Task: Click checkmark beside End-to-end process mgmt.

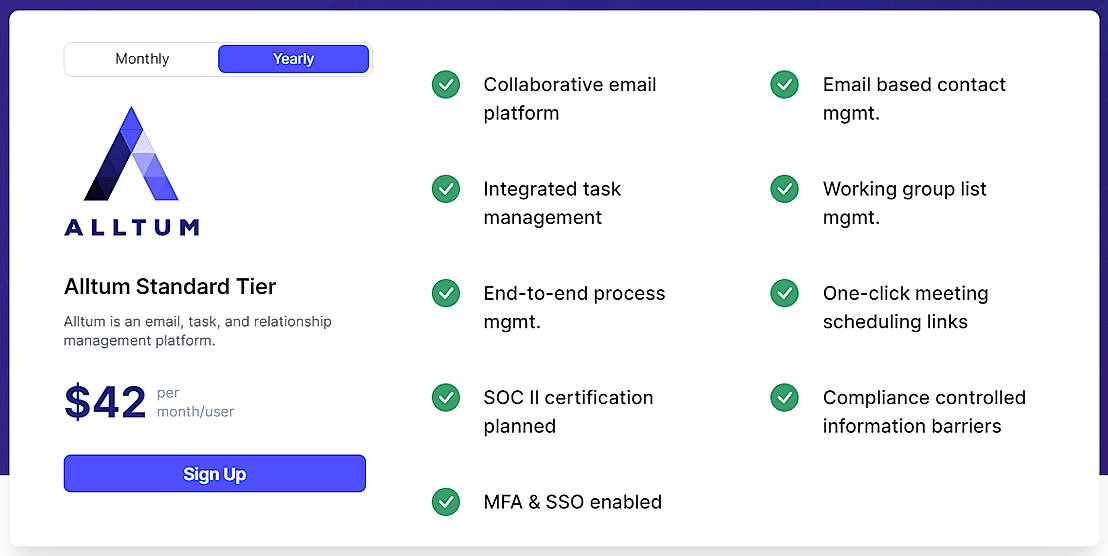Action: pyautogui.click(x=446, y=293)
